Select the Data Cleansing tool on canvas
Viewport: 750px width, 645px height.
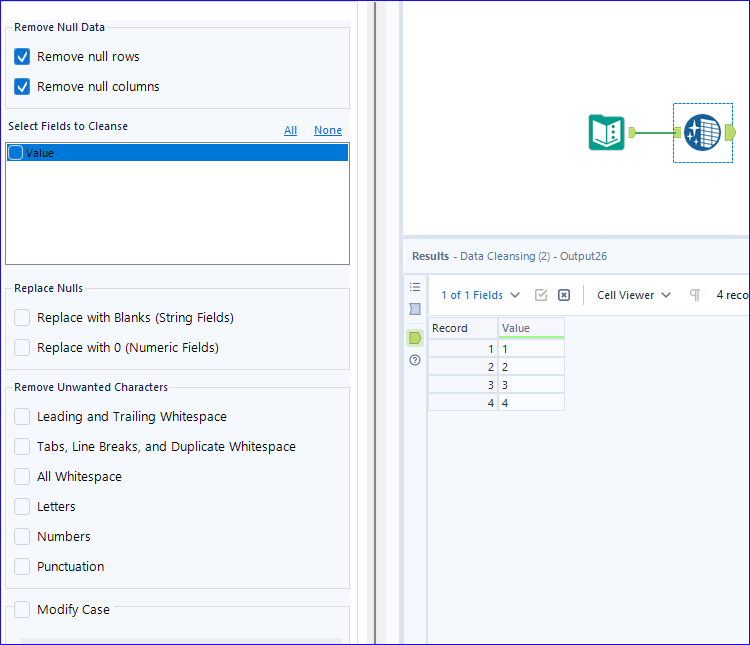point(702,133)
